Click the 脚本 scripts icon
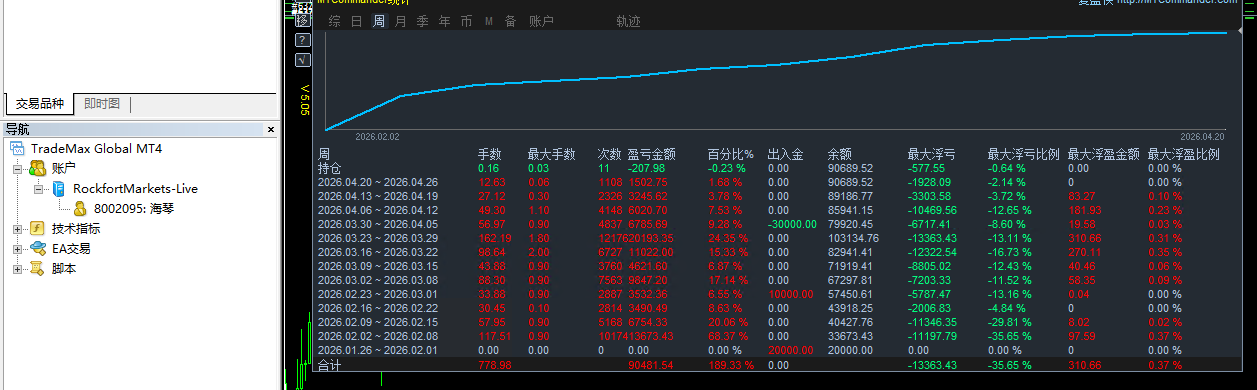1257x390 pixels. (x=37, y=268)
